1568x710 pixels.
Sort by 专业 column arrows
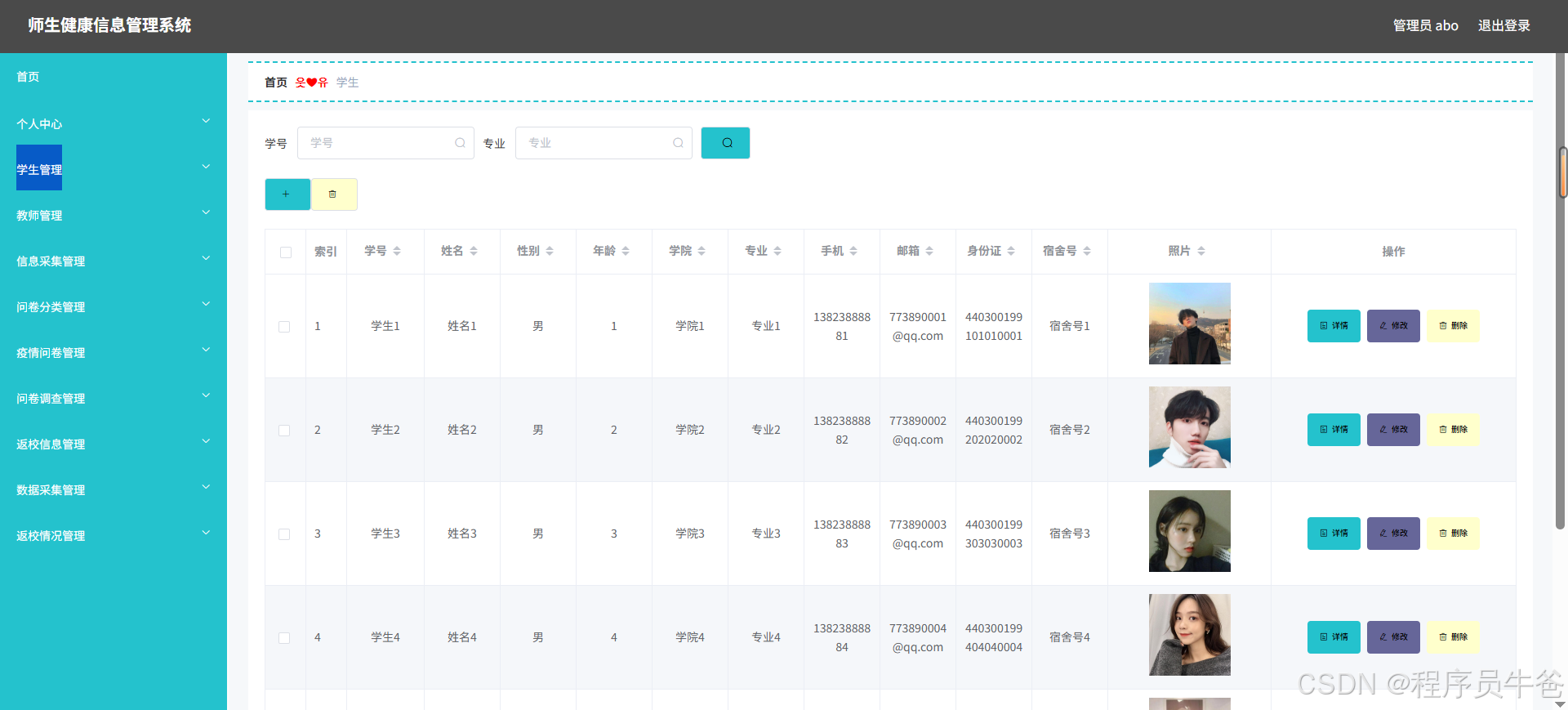pyautogui.click(x=777, y=251)
